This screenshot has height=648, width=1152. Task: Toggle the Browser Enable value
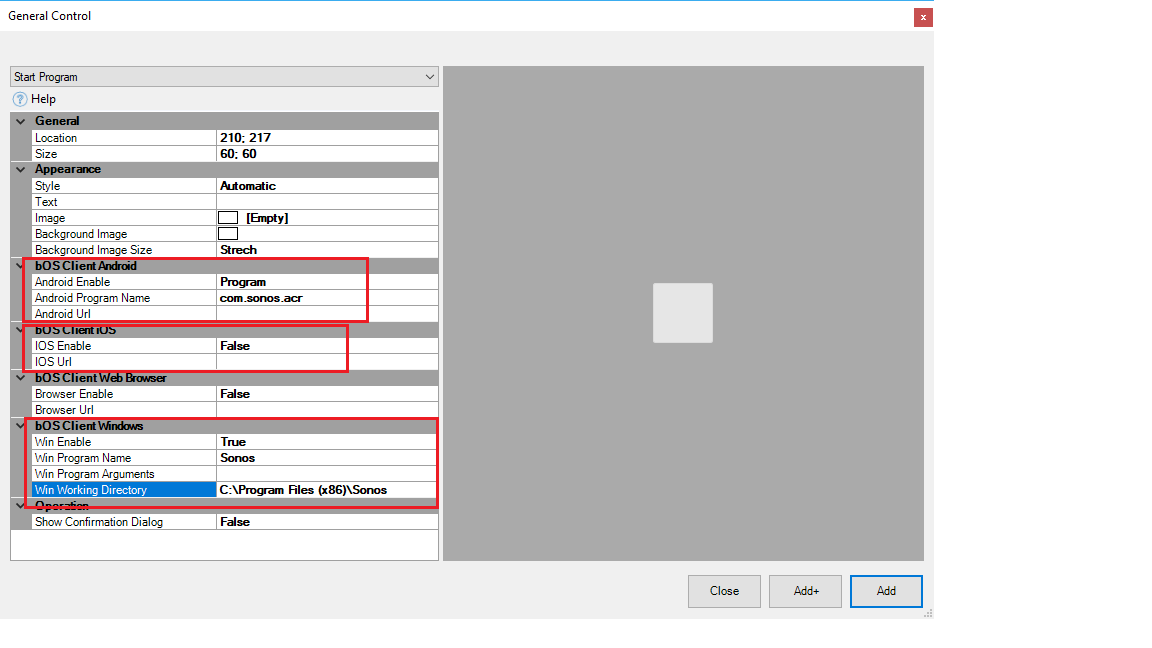pos(326,394)
